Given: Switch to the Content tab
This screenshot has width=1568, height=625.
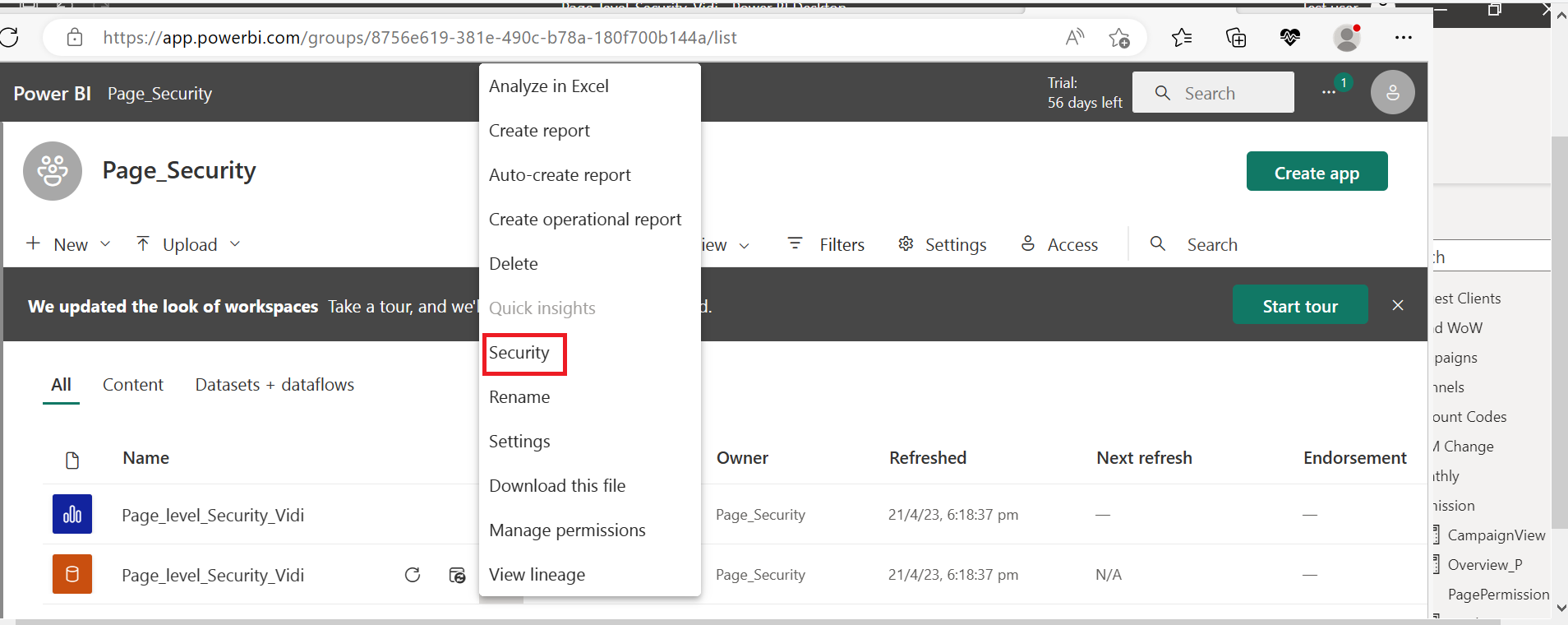Looking at the screenshot, I should [x=133, y=384].
